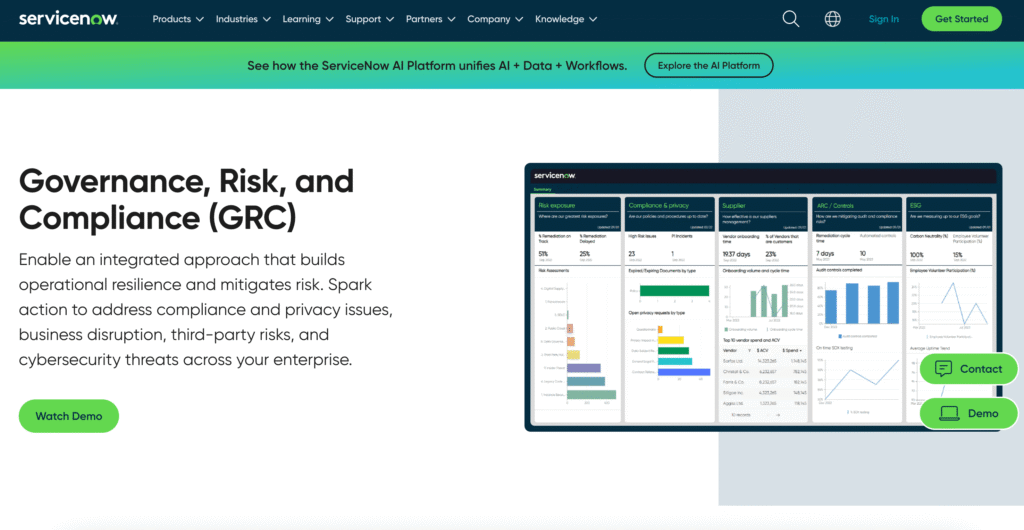Expand the Company menu
The image size is (1024, 530).
(495, 19)
